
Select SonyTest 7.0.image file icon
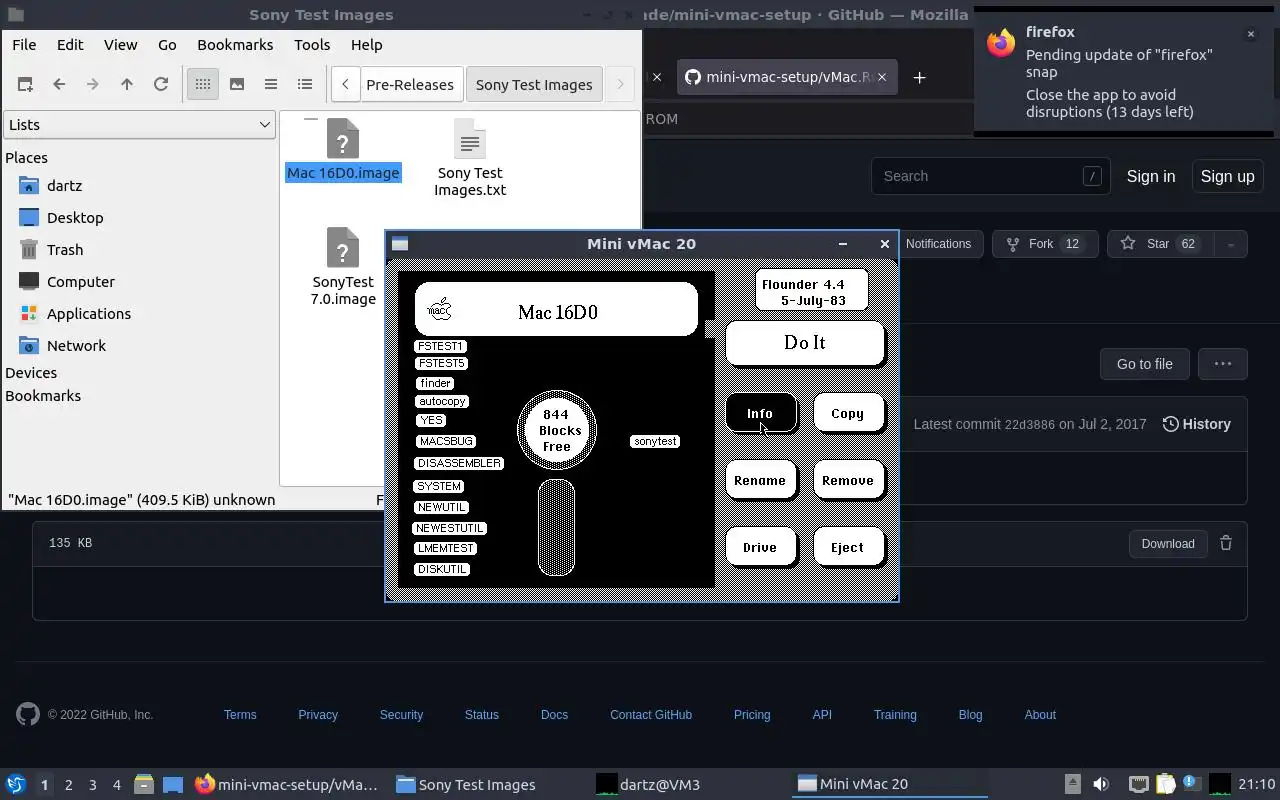click(343, 248)
